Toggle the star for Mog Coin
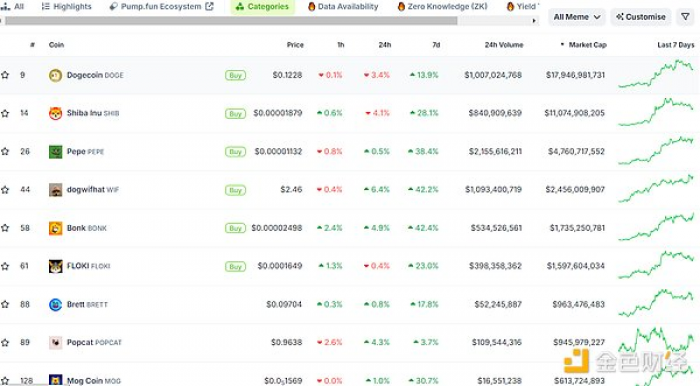This screenshot has width=700, height=386. tap(5, 381)
